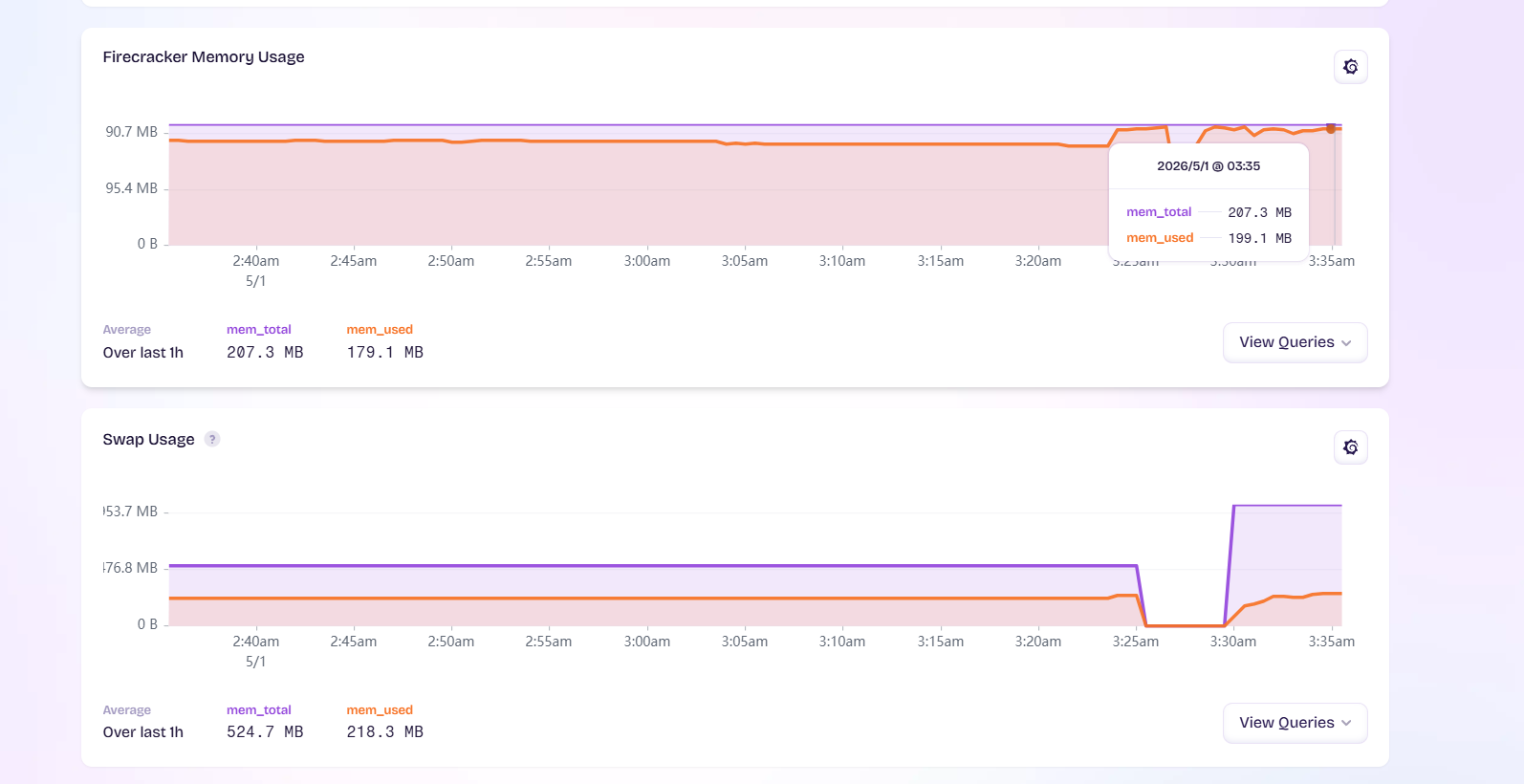The image size is (1524, 784).
Task: Select the Swap Usage panel title
Action: [148, 440]
